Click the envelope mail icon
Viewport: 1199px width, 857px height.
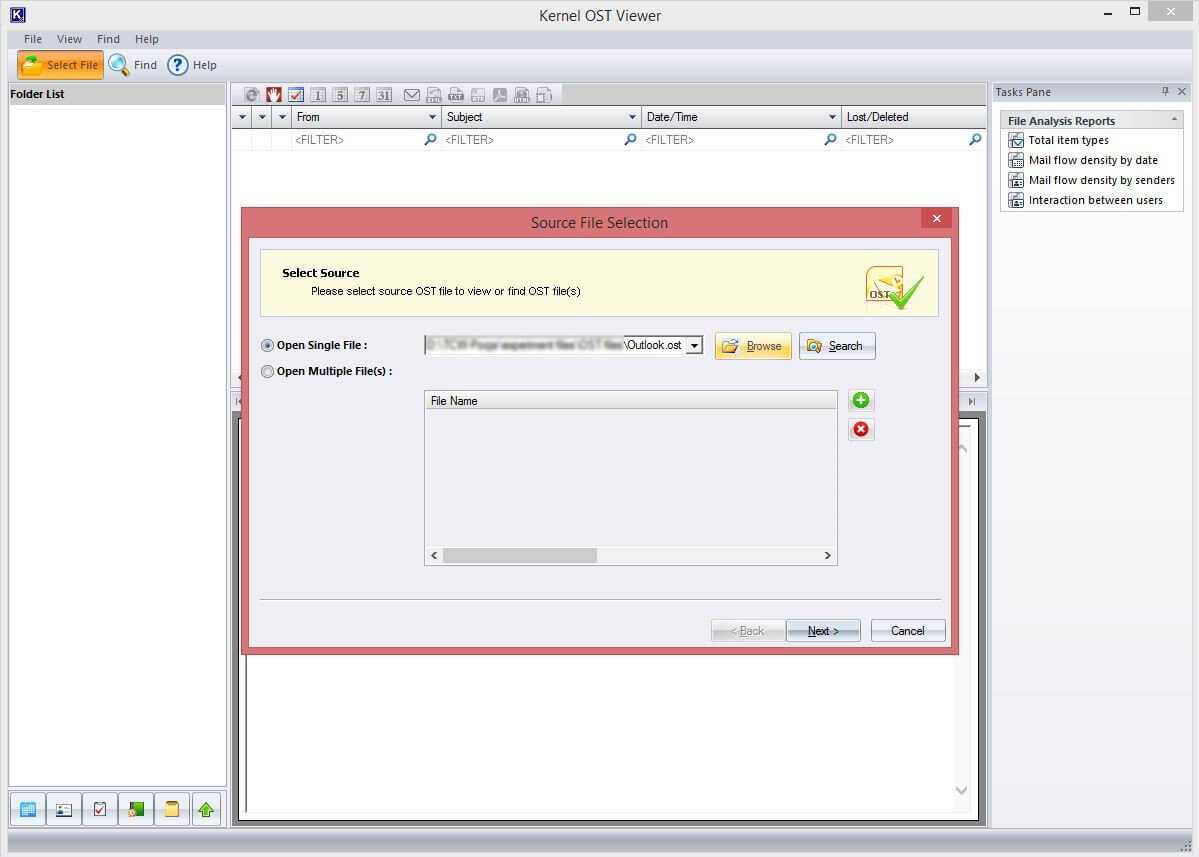[x=411, y=95]
